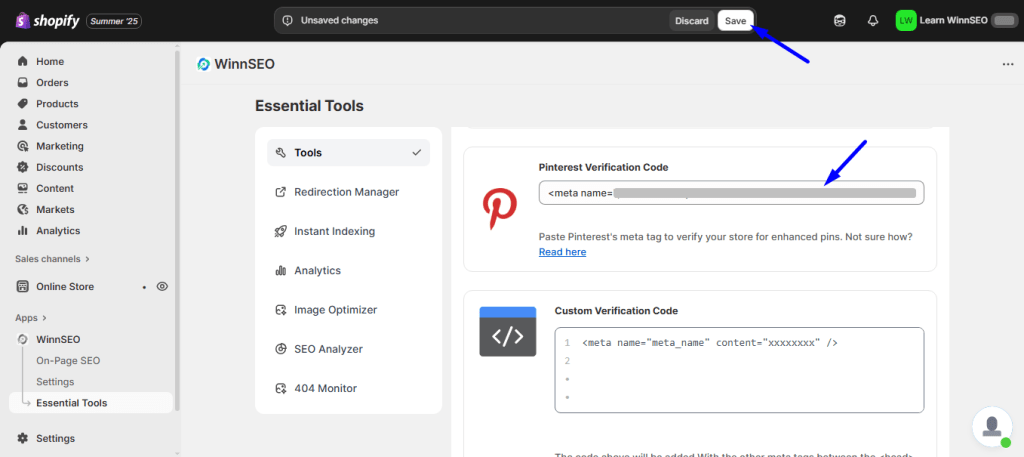Save the unsaved changes

coord(735,21)
